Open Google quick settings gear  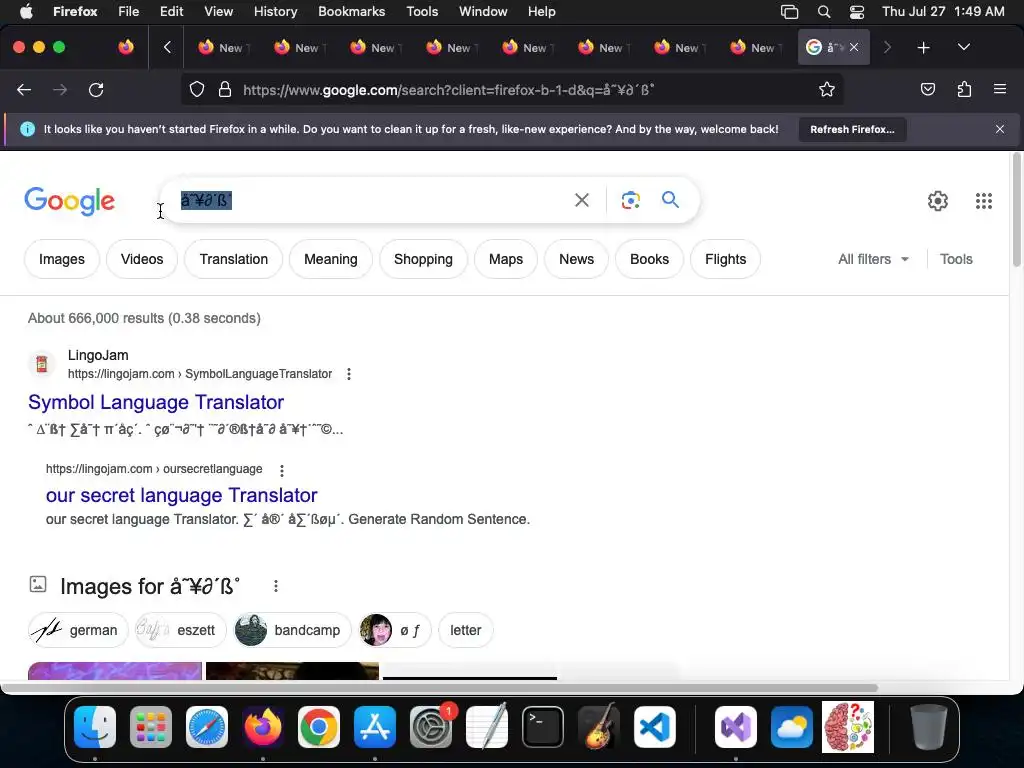point(938,200)
